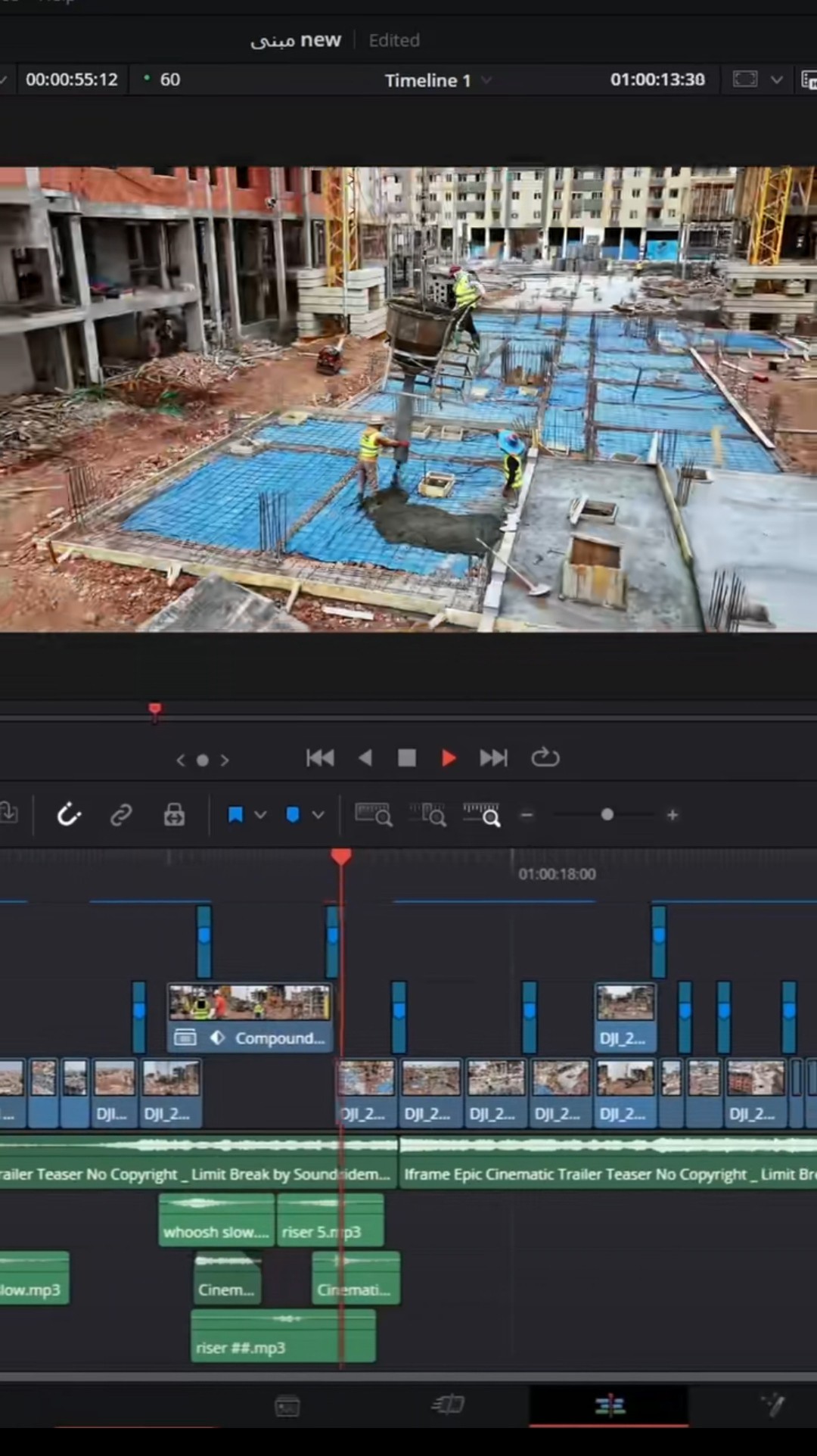Switch to the Cut page tab
Viewport: 817px width, 1456px height.
click(x=448, y=1405)
